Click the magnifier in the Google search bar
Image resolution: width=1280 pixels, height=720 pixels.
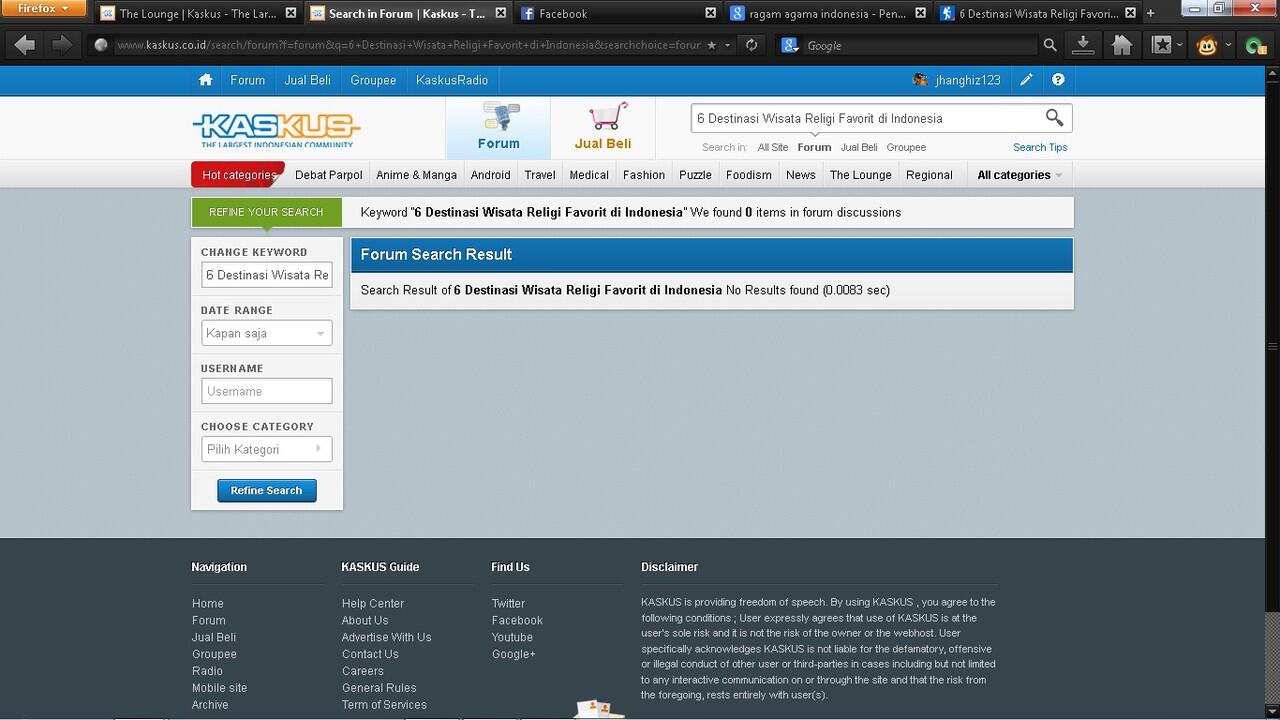(1049, 45)
